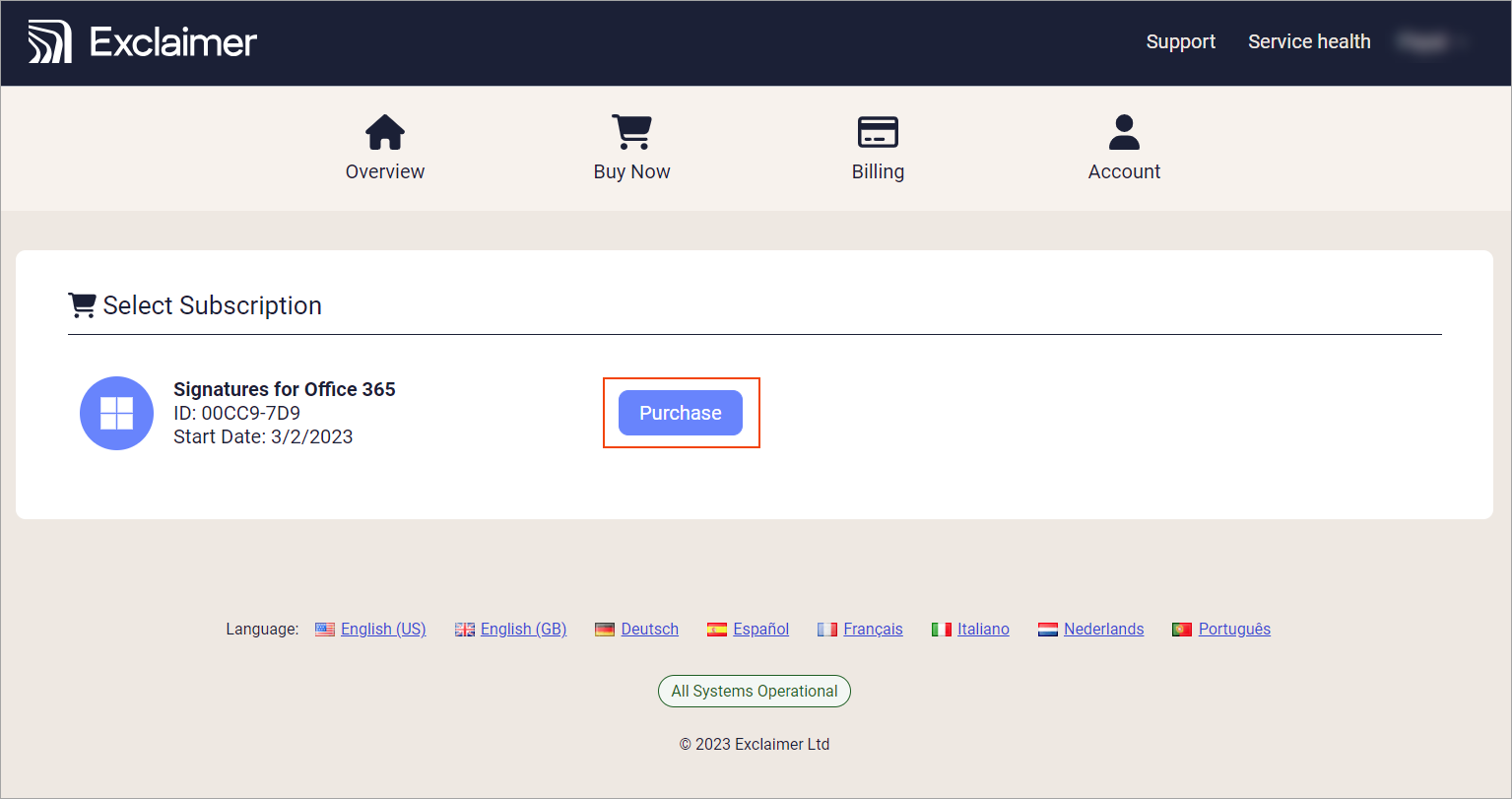
Task: Switch language to English (US)
Action: (383, 629)
